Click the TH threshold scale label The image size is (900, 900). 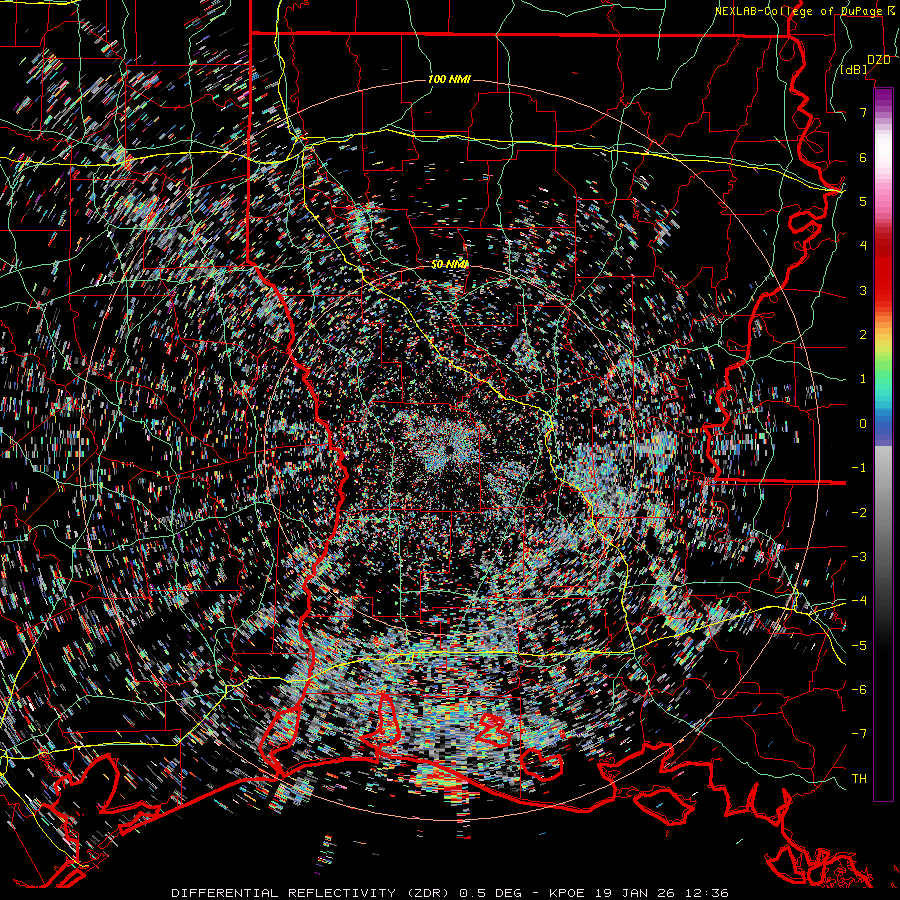(859, 779)
